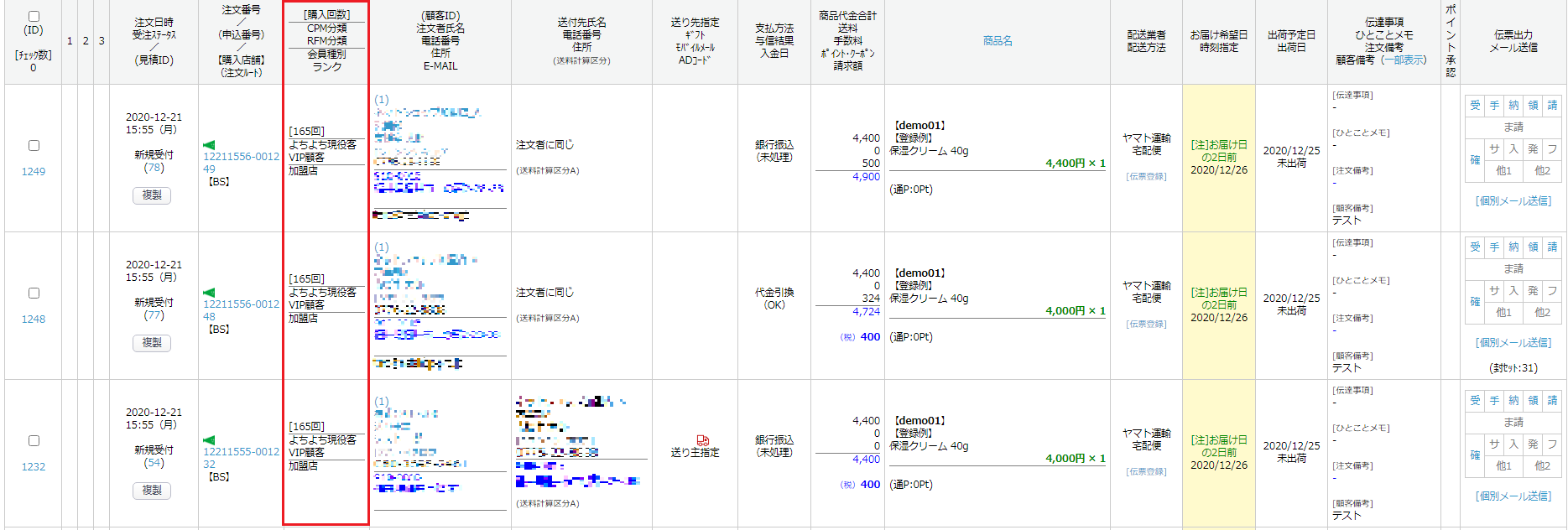Click the 請 slip button in row 1249
This screenshot has width=1568, height=530.
[x=1552, y=105]
